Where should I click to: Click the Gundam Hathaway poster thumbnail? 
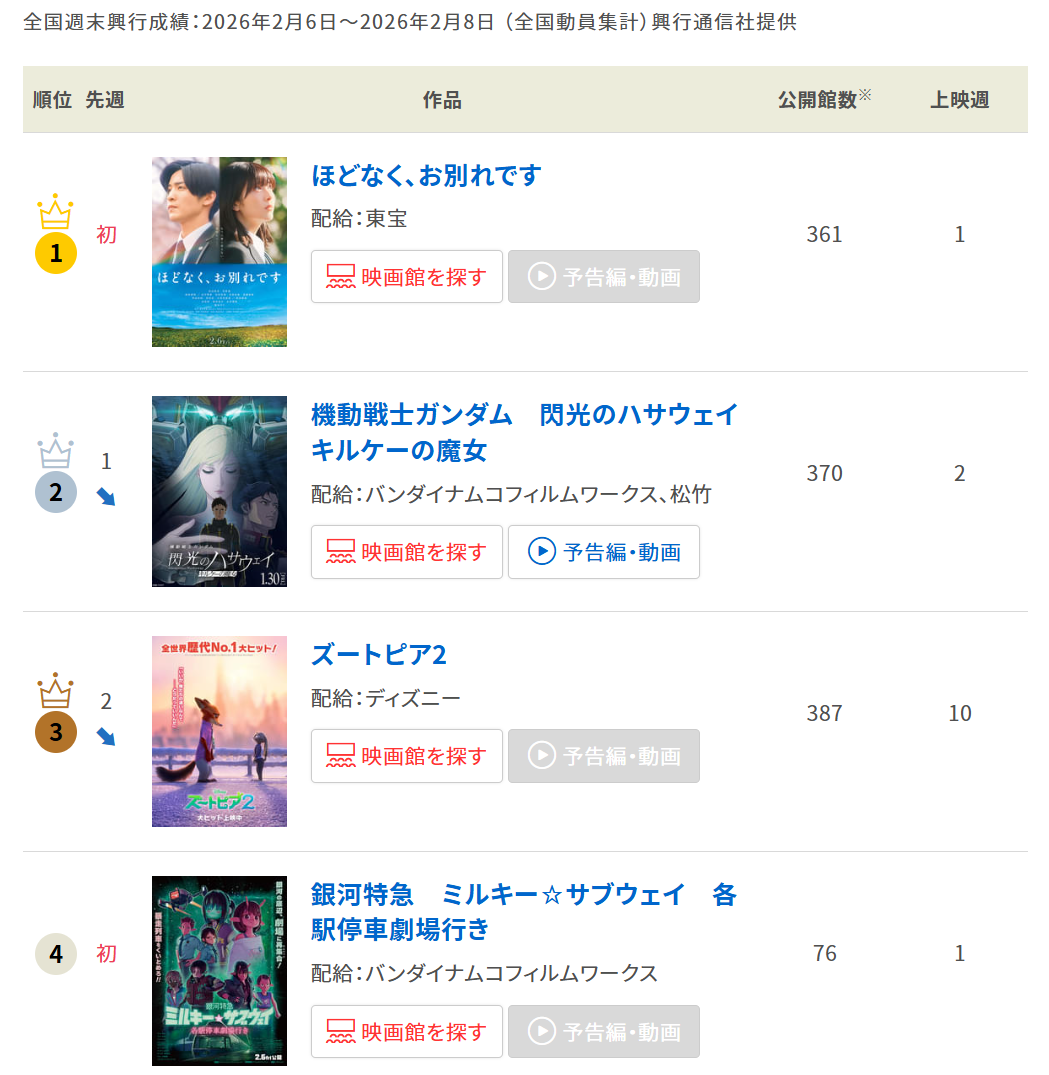point(219,491)
